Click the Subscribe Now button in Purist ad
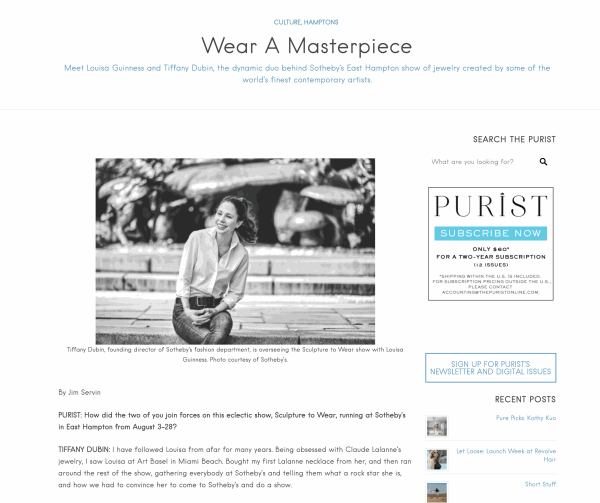Screen dimensions: 600x503 (491, 233)
